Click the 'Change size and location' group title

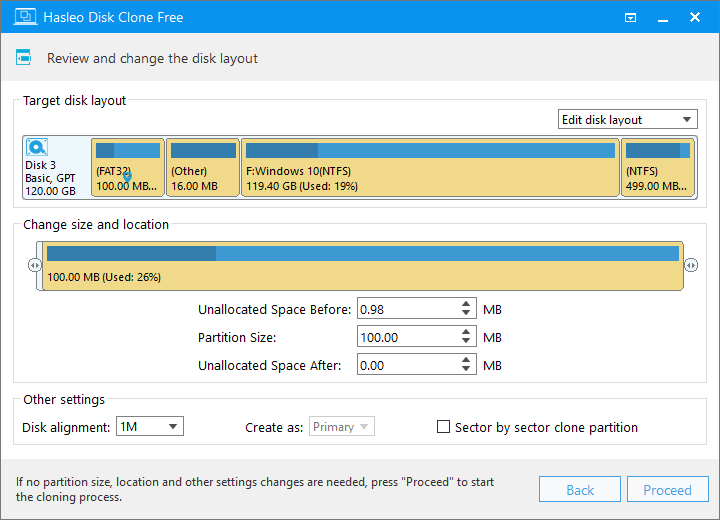click(x=96, y=225)
